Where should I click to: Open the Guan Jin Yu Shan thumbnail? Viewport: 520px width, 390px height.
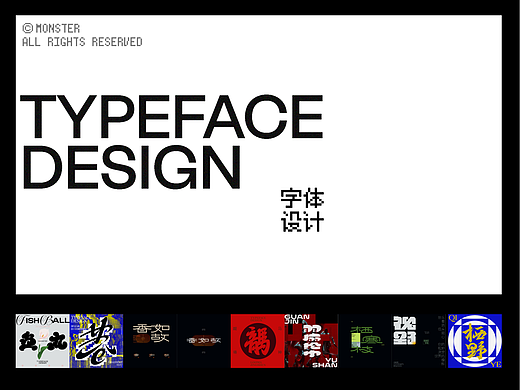(311, 341)
